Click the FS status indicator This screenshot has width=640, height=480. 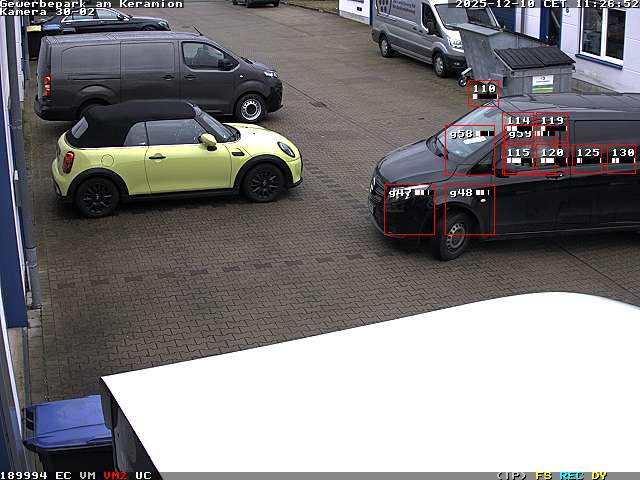(x=543, y=475)
